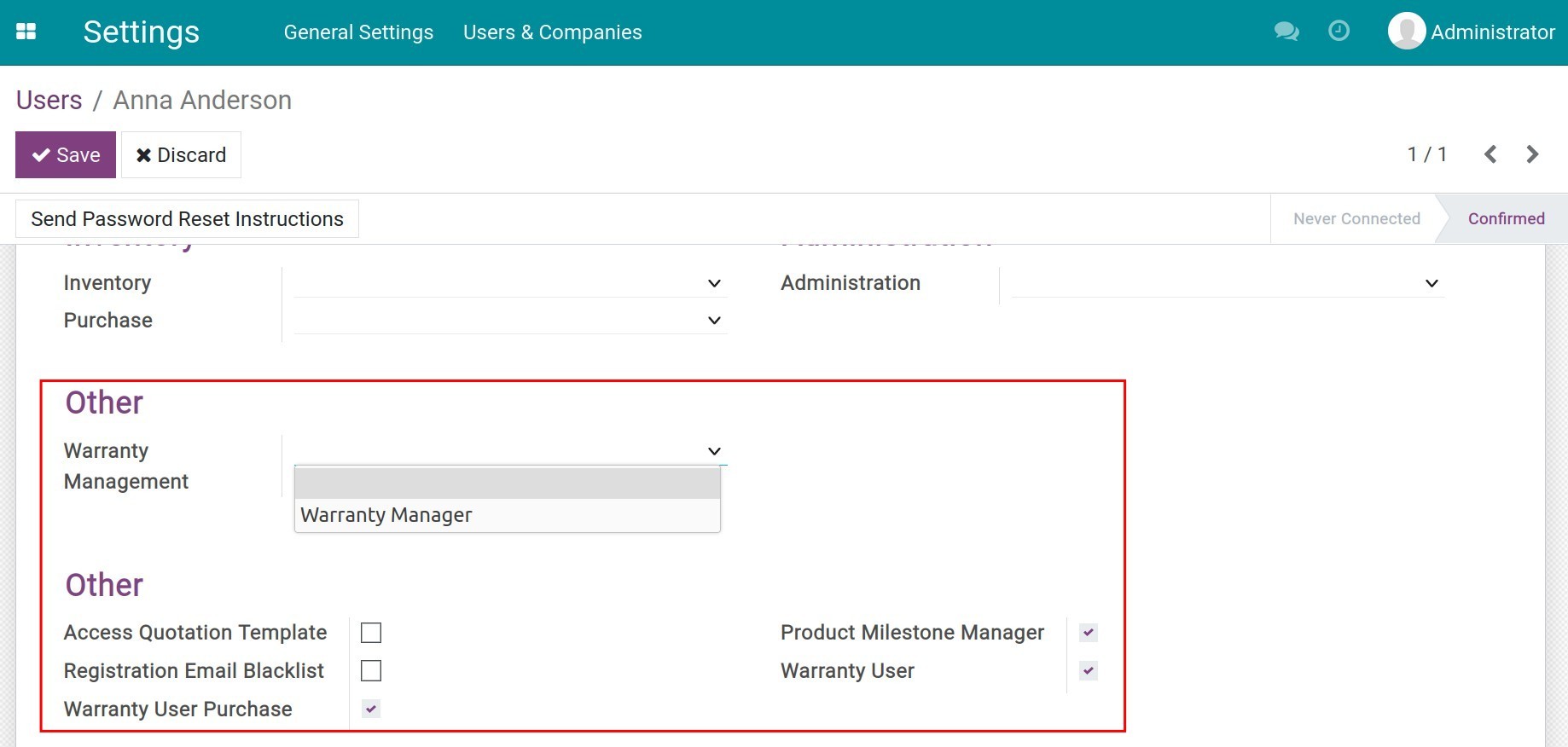Open the General Settings menu

click(358, 32)
